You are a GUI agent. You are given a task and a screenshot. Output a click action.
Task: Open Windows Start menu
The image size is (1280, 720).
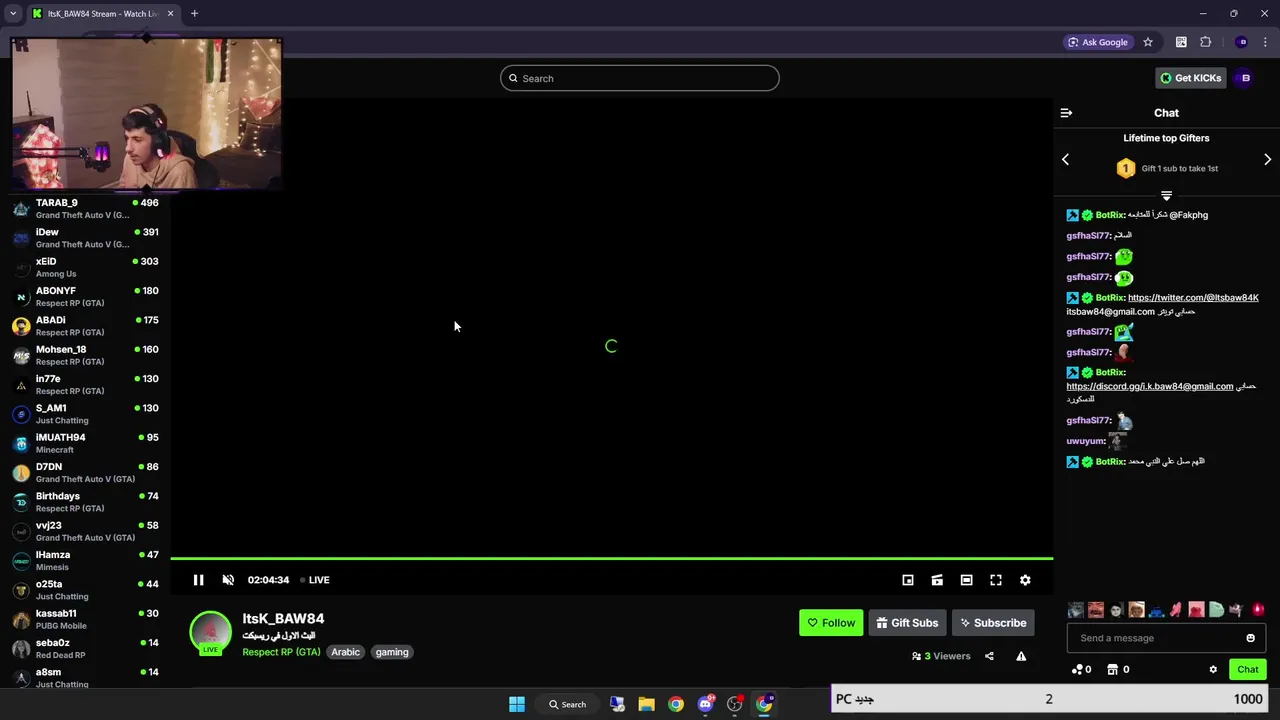click(517, 704)
